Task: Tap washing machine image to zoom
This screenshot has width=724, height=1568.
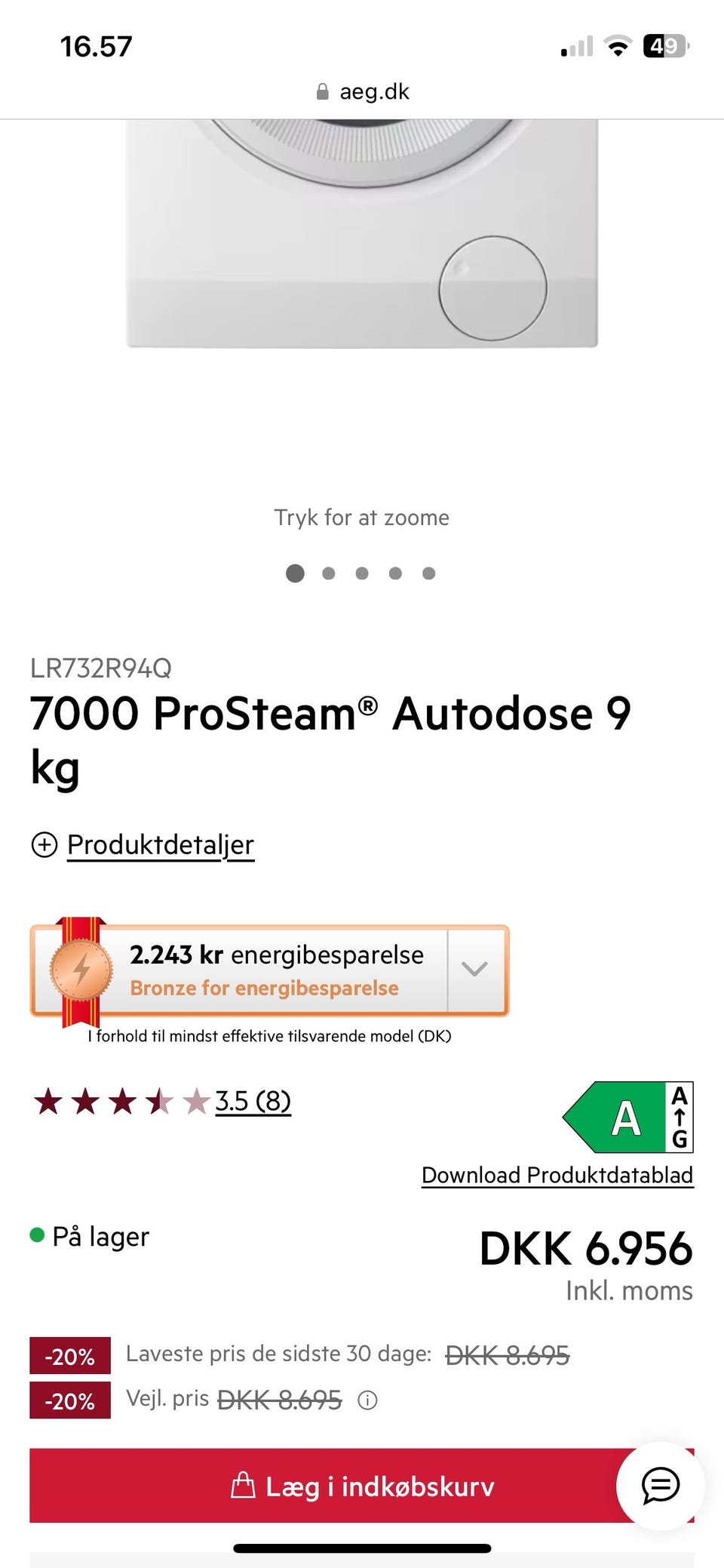Action: (362, 234)
